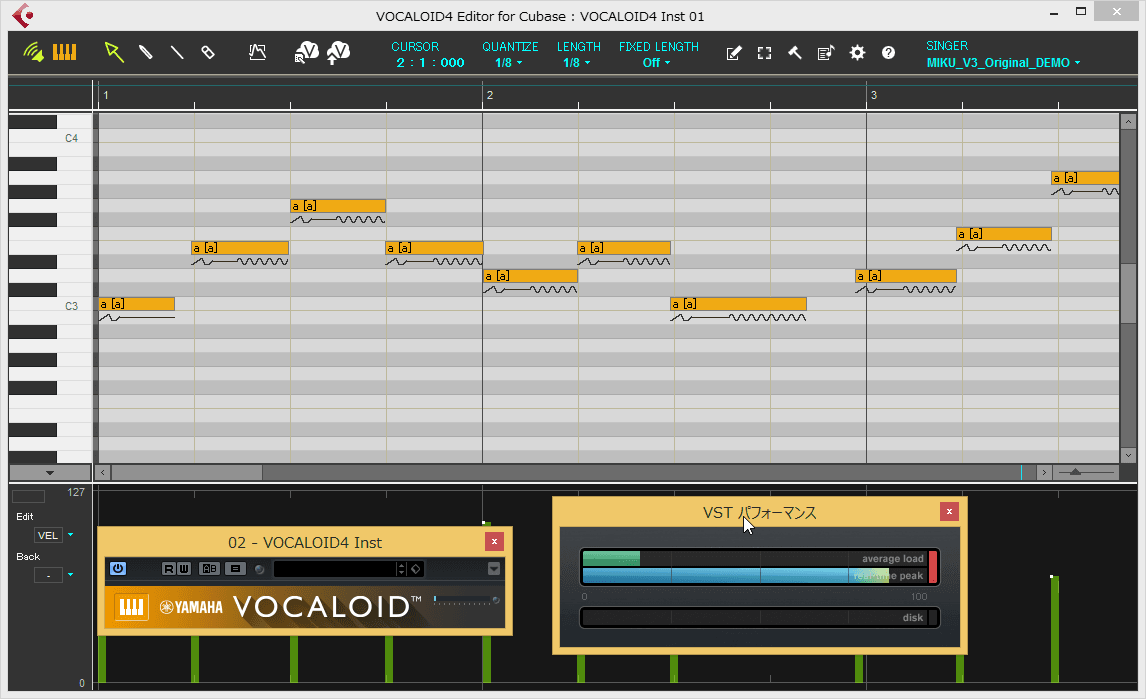Click the control parameter curve icon
Image resolution: width=1146 pixels, height=699 pixels.
click(x=257, y=53)
